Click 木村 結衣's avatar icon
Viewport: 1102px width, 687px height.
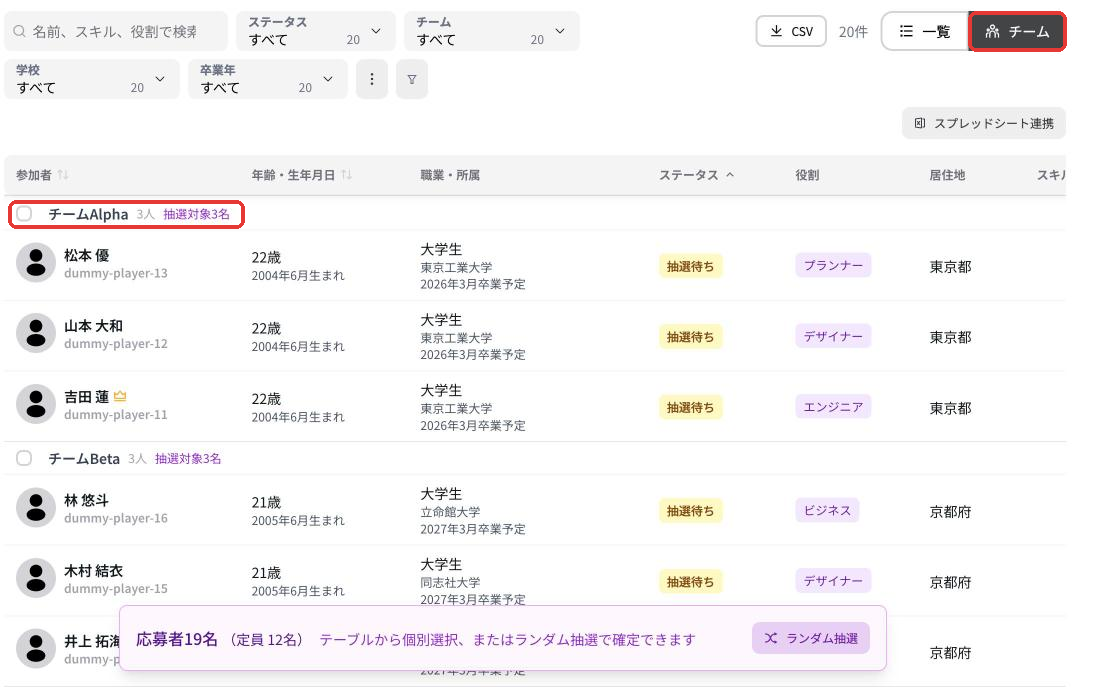click(x=36, y=578)
